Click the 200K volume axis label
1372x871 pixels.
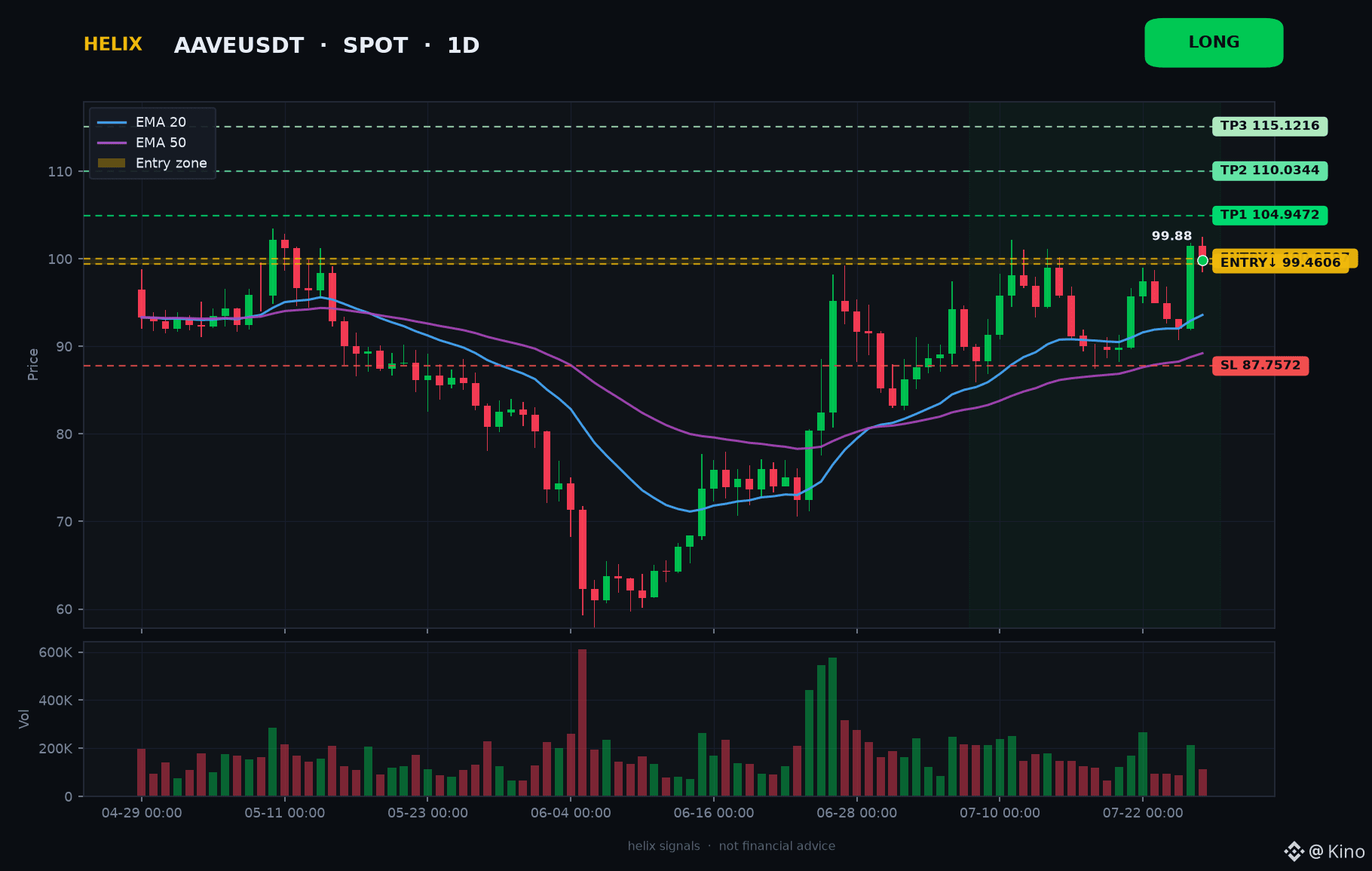tap(56, 749)
